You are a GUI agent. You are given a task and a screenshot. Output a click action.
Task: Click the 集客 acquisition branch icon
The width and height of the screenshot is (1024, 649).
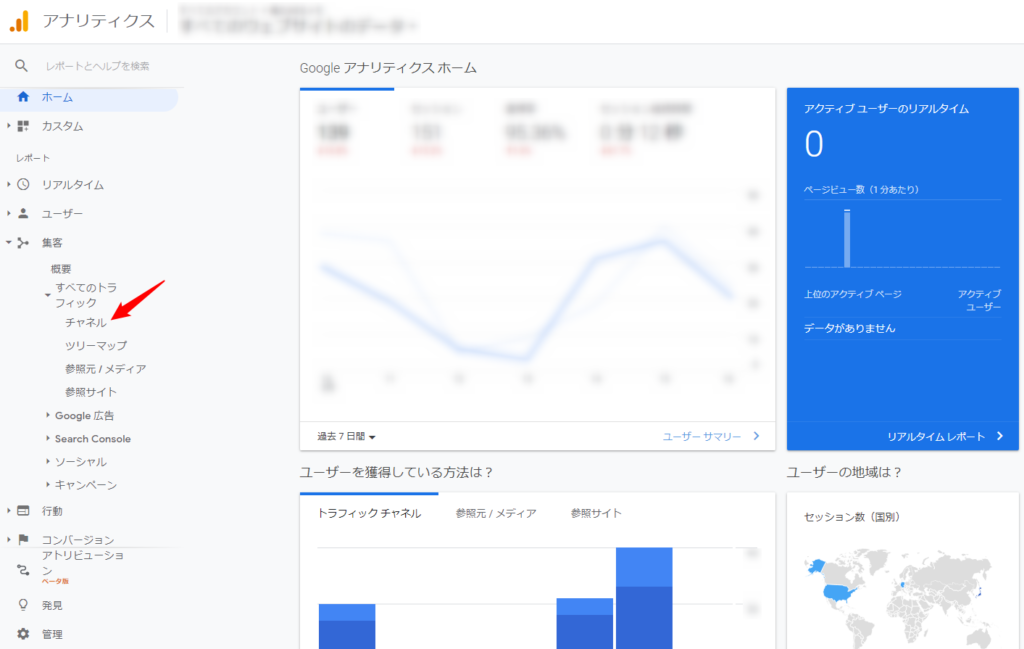click(x=23, y=243)
